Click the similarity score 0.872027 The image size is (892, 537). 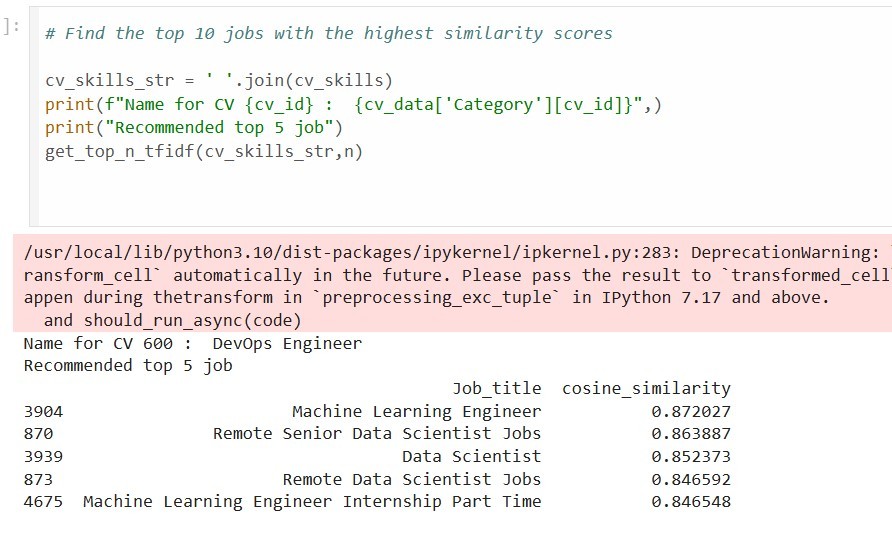[691, 411]
